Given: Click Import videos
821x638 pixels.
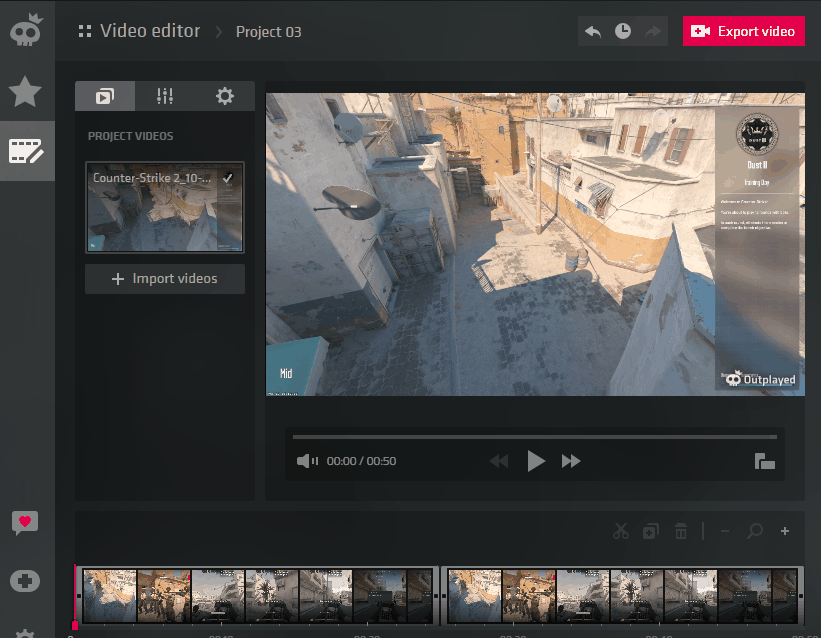Looking at the screenshot, I should (165, 279).
